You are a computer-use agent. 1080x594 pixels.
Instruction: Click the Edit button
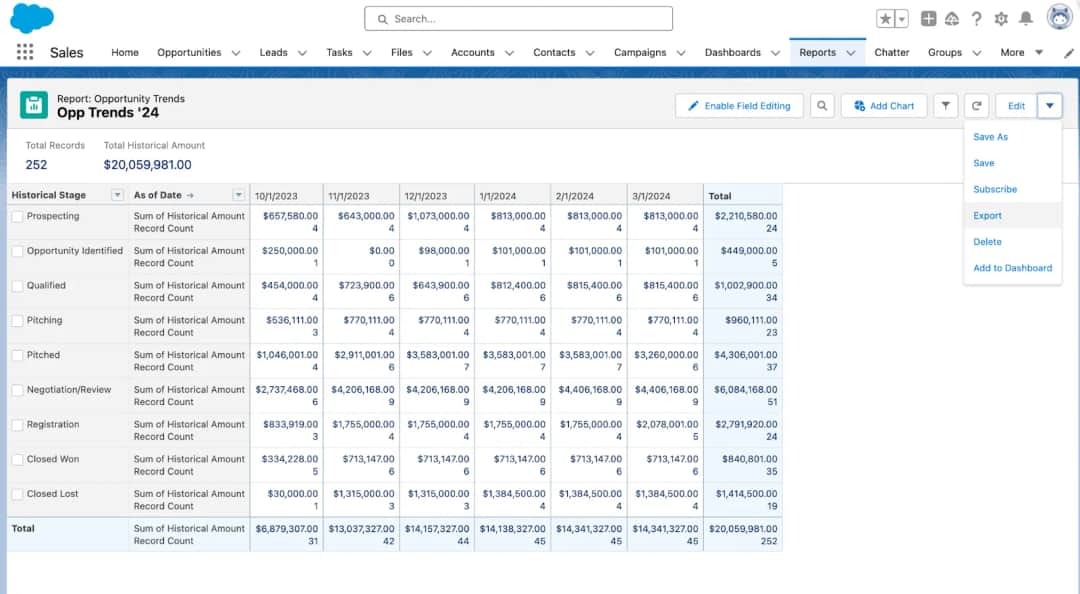pyautogui.click(x=1016, y=105)
